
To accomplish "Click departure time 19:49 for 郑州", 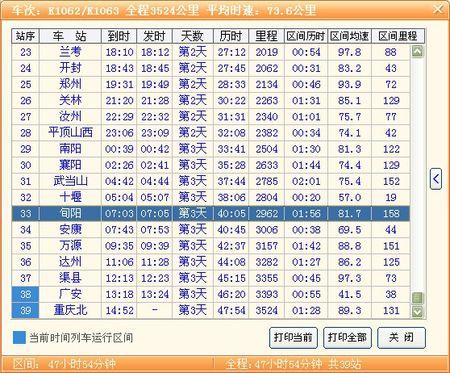I will (155, 84).
